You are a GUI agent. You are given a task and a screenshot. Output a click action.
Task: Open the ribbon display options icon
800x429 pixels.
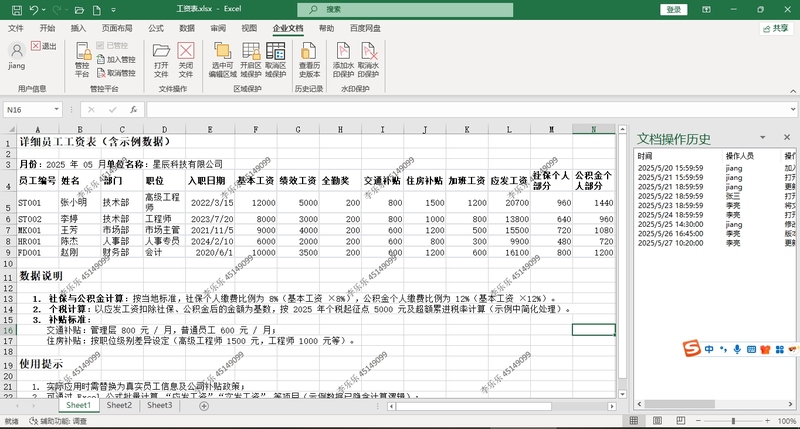click(x=707, y=10)
